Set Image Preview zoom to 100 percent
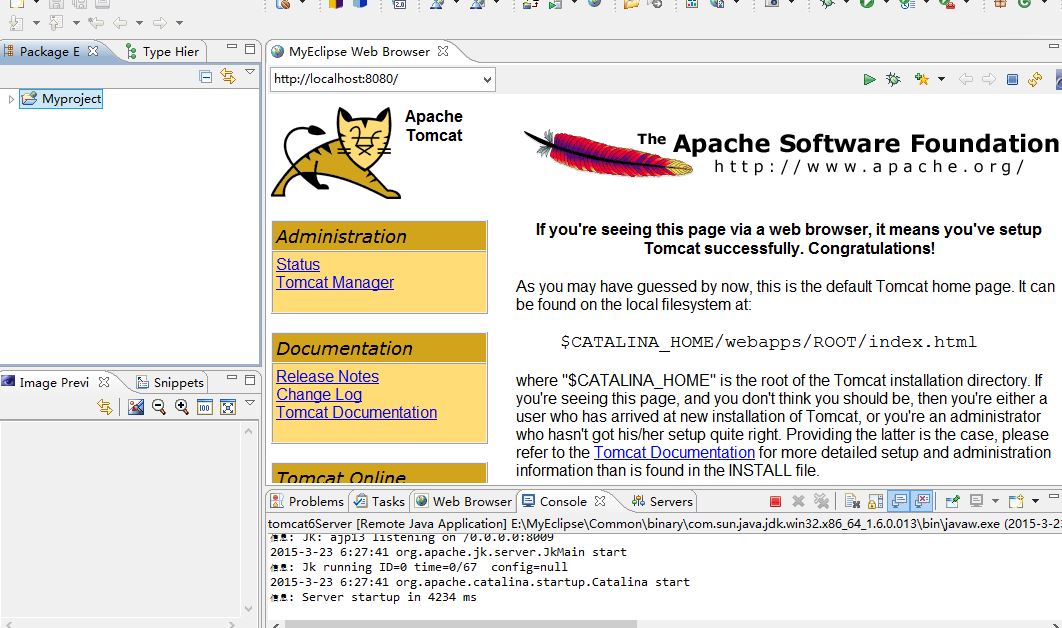The height and width of the screenshot is (628, 1062). 205,406
